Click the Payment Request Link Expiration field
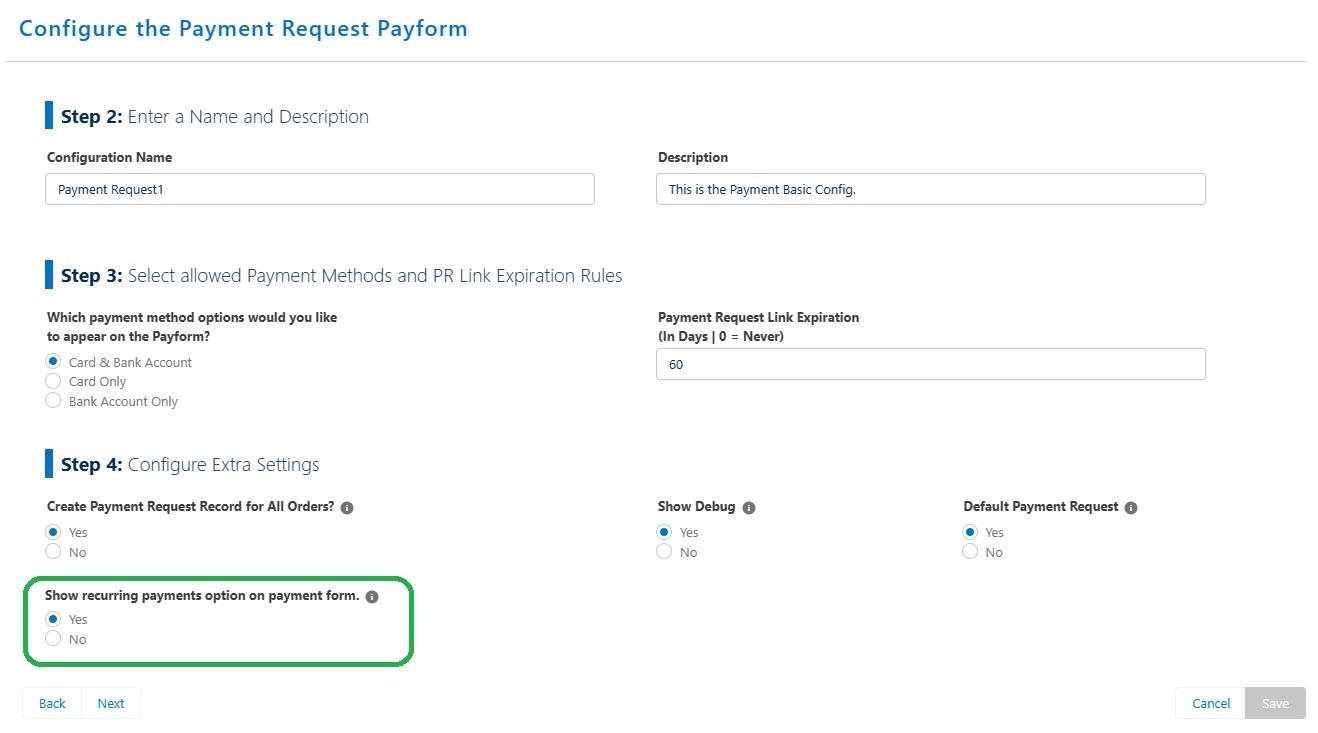This screenshot has width=1318, height=733. tap(930, 364)
